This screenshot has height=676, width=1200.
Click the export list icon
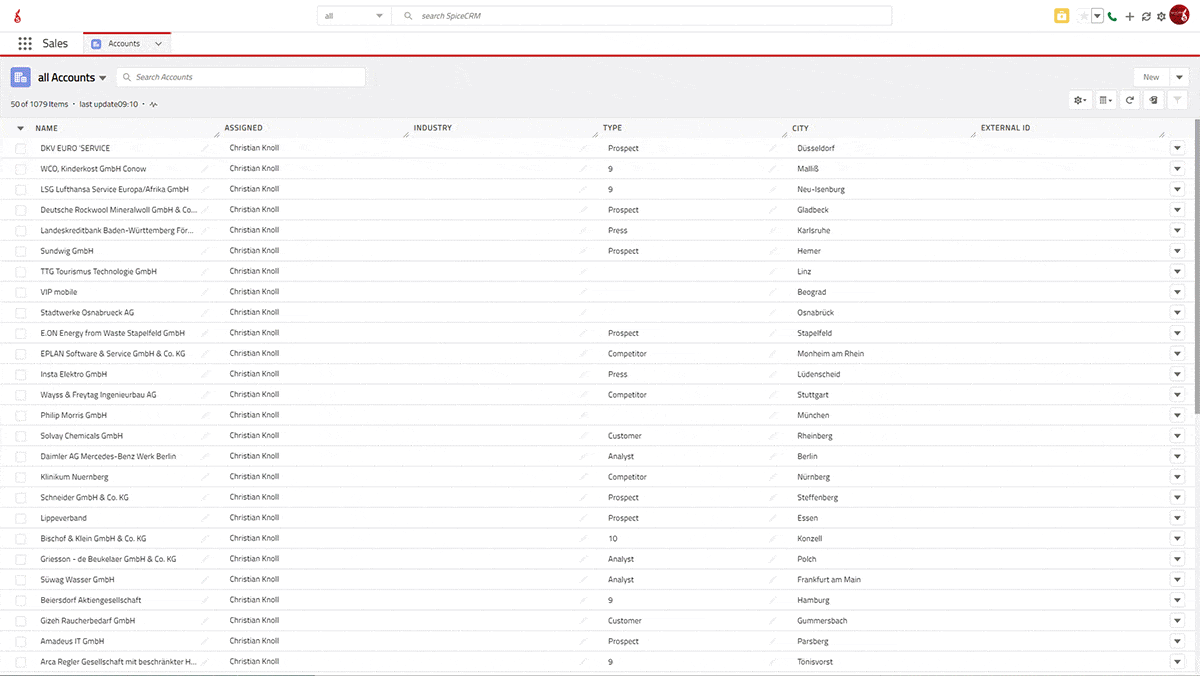tap(1154, 100)
